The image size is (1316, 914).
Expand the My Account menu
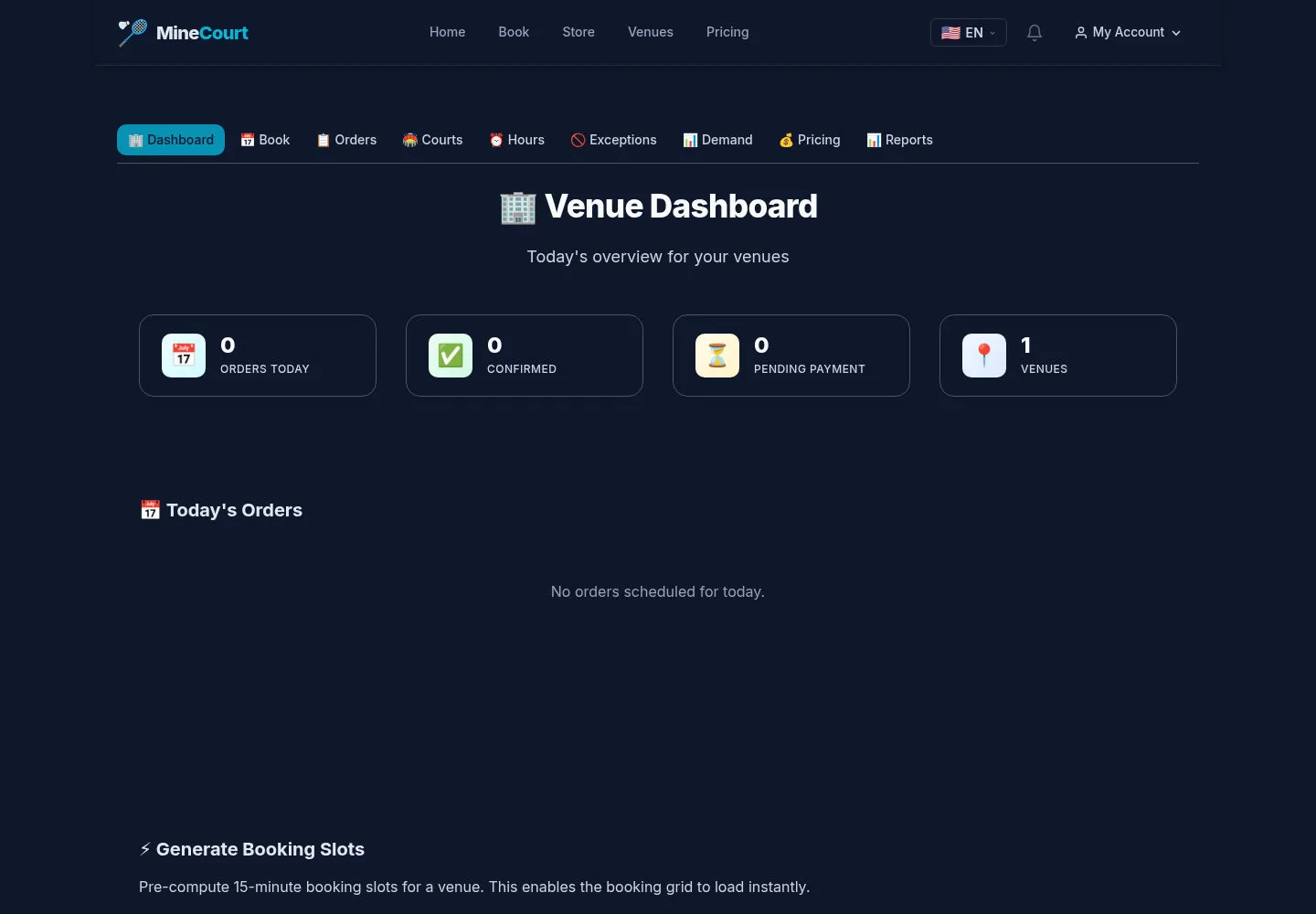(x=1128, y=33)
